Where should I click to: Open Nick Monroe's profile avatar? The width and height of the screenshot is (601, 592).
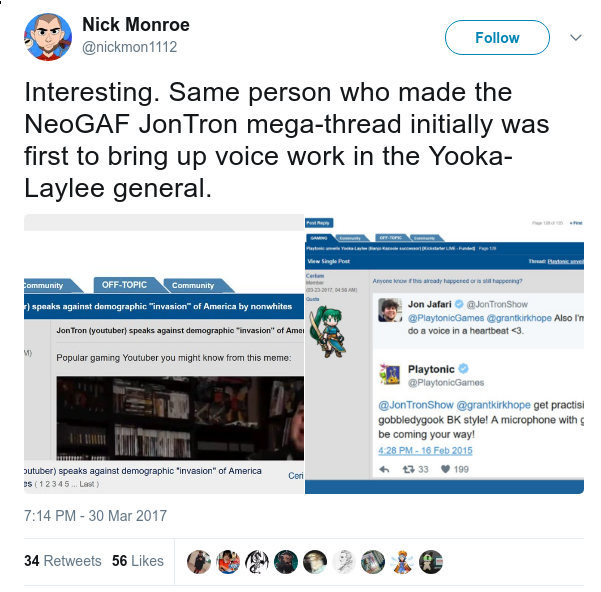click(x=48, y=37)
